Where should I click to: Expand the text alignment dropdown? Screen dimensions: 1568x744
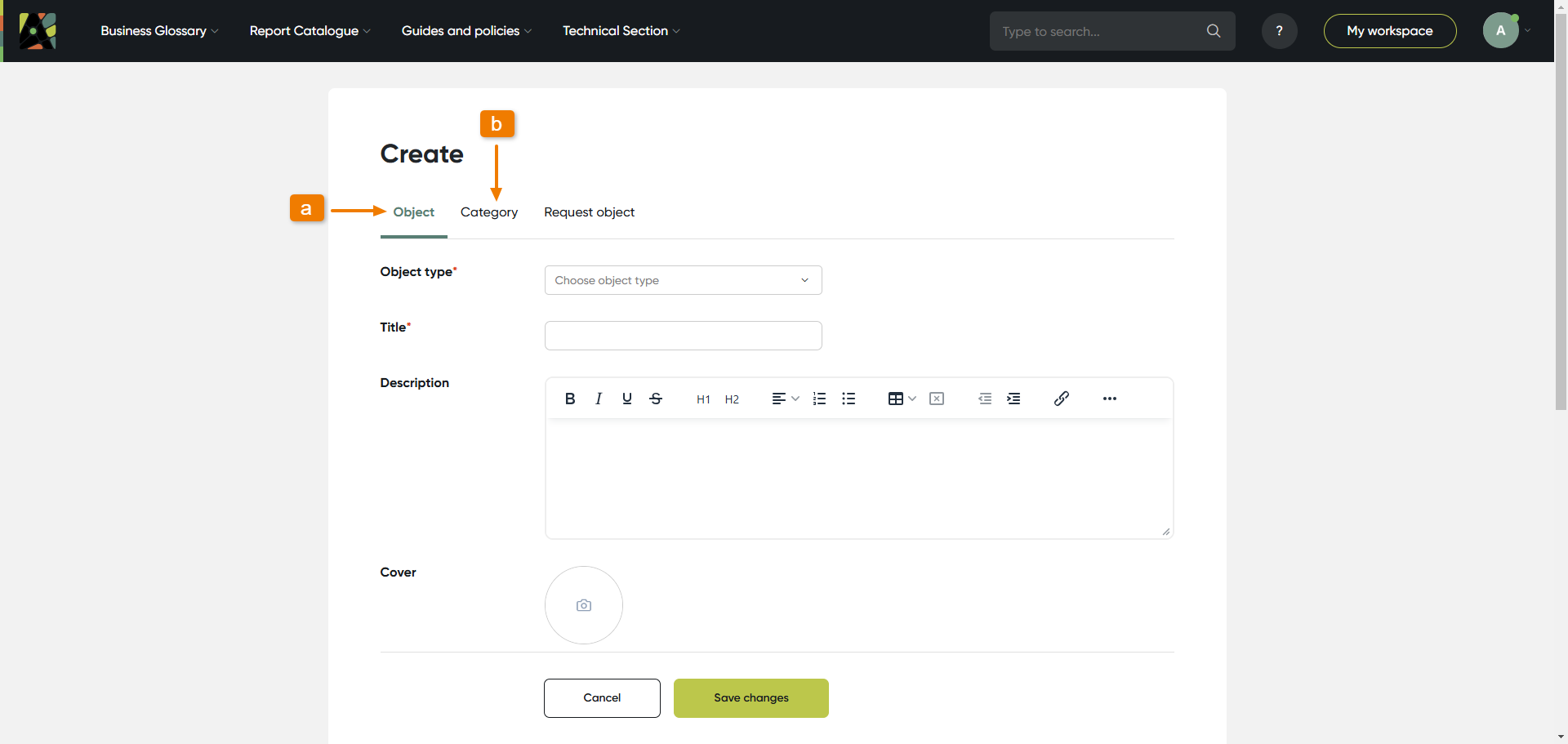(x=785, y=399)
